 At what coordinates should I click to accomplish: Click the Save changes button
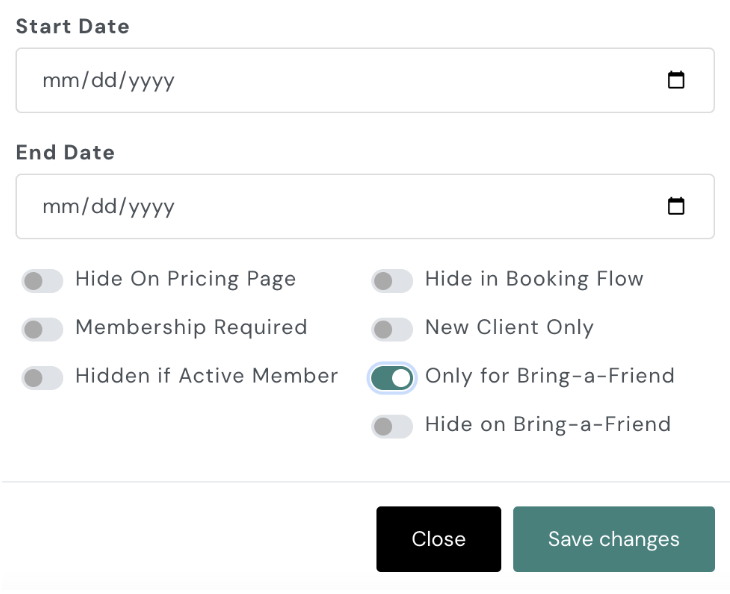[x=613, y=539]
